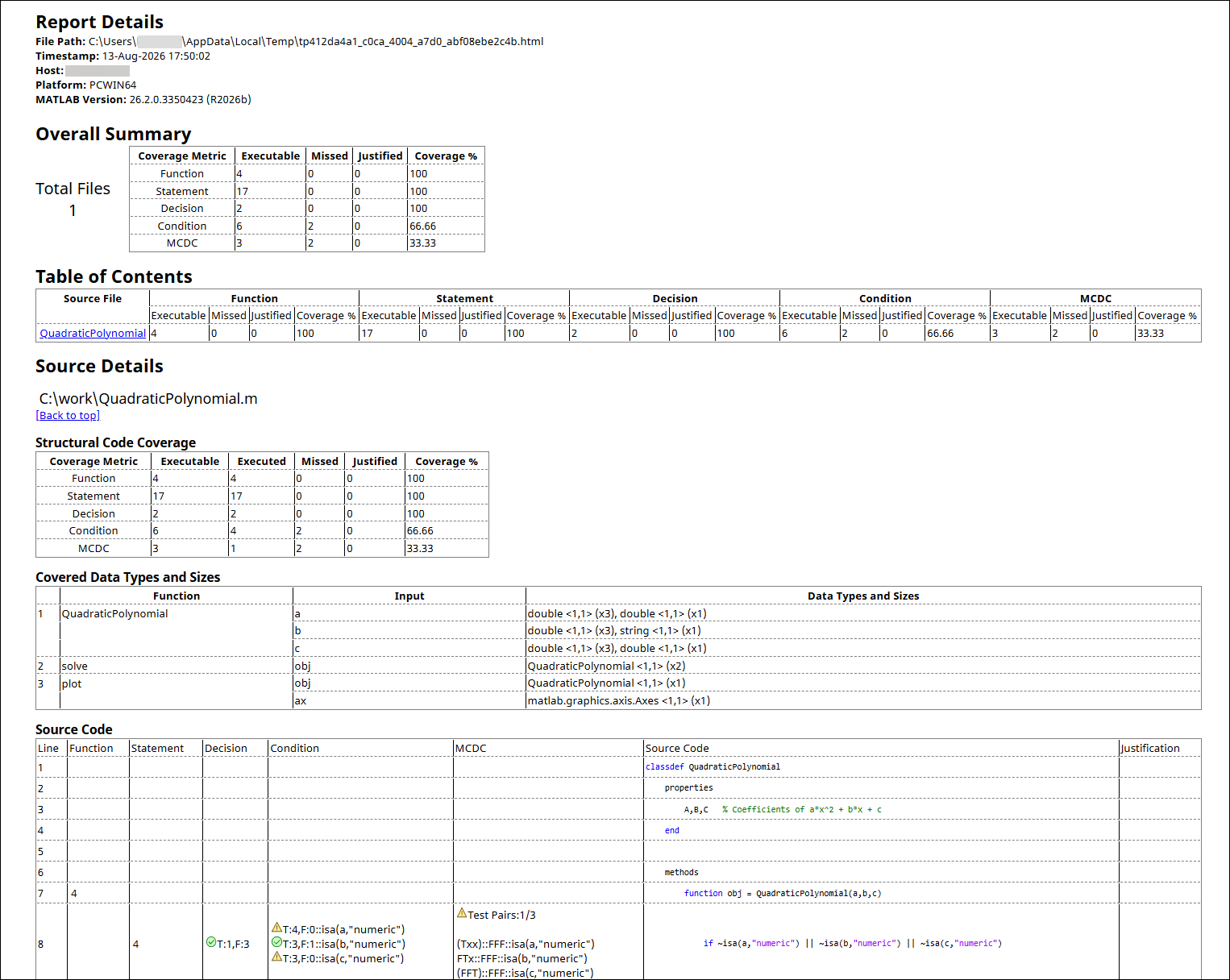Click the Source Code section heading
The width and height of the screenshot is (1230, 980).
tap(74, 729)
